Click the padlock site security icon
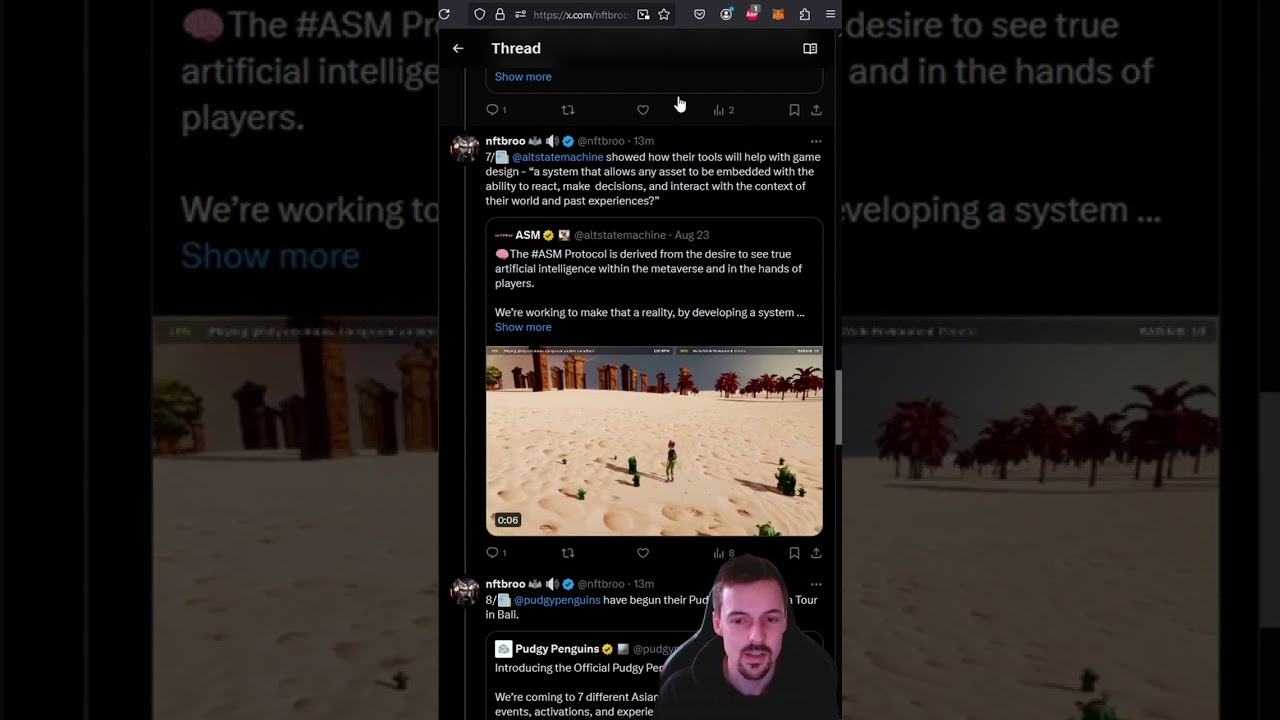The image size is (1280, 720). pyautogui.click(x=500, y=14)
